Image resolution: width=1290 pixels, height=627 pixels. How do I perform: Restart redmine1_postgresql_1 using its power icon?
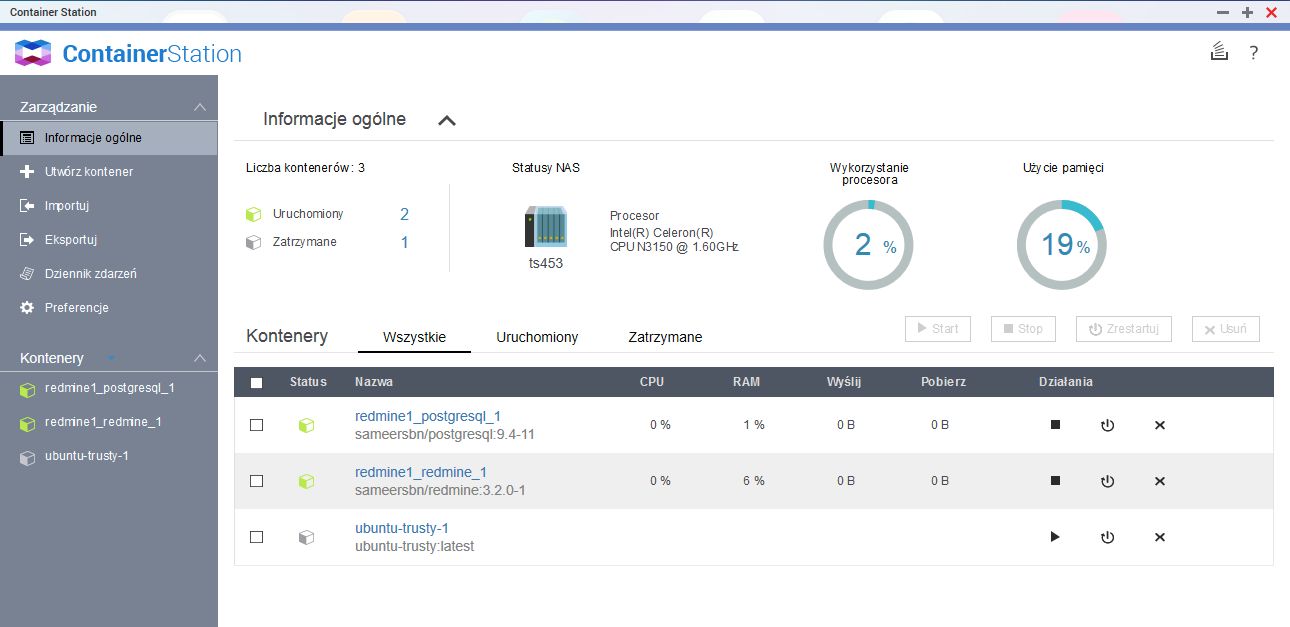1107,425
